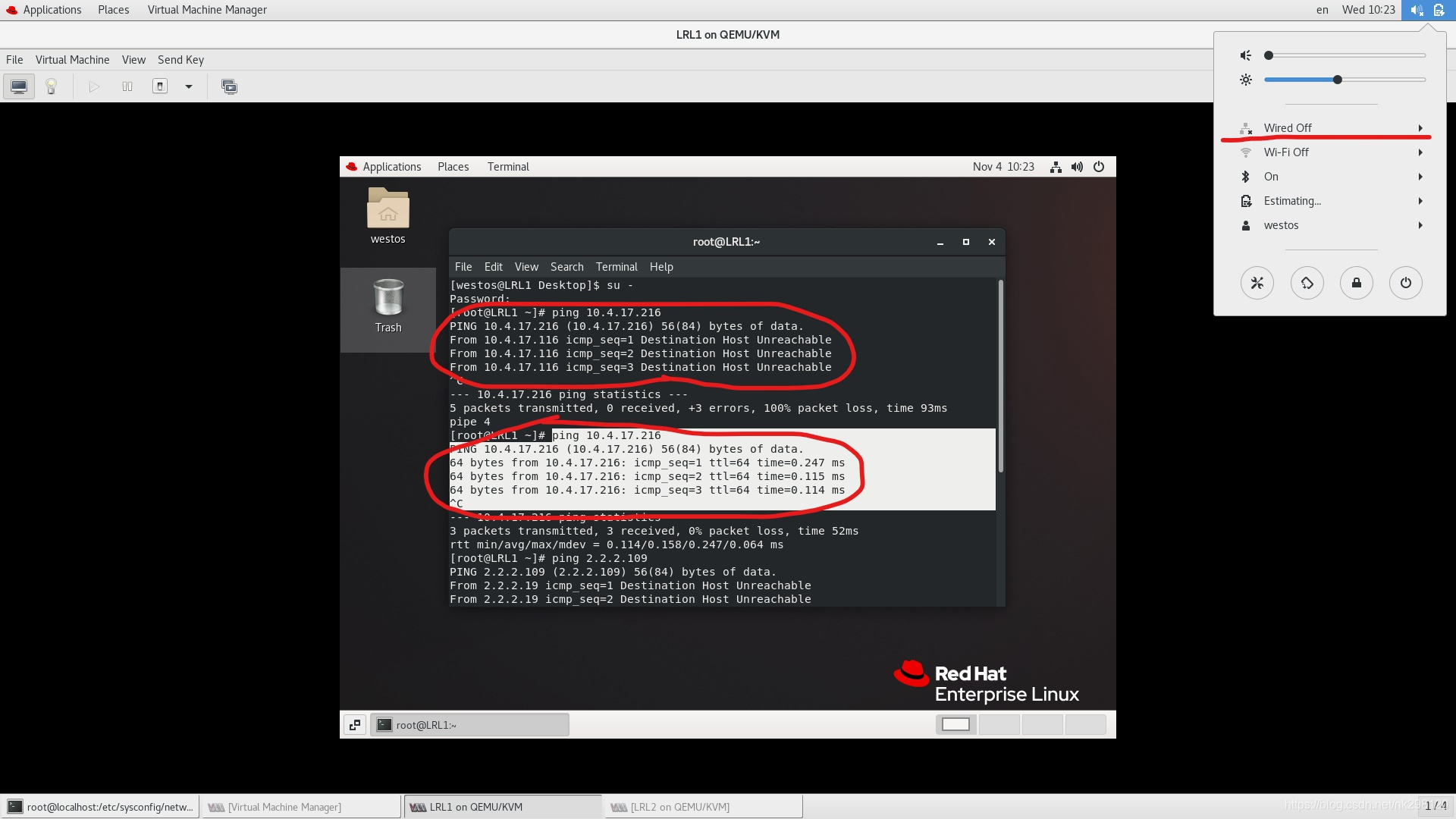Click the lock screen button in system panel
1456x819 pixels.
(1356, 282)
